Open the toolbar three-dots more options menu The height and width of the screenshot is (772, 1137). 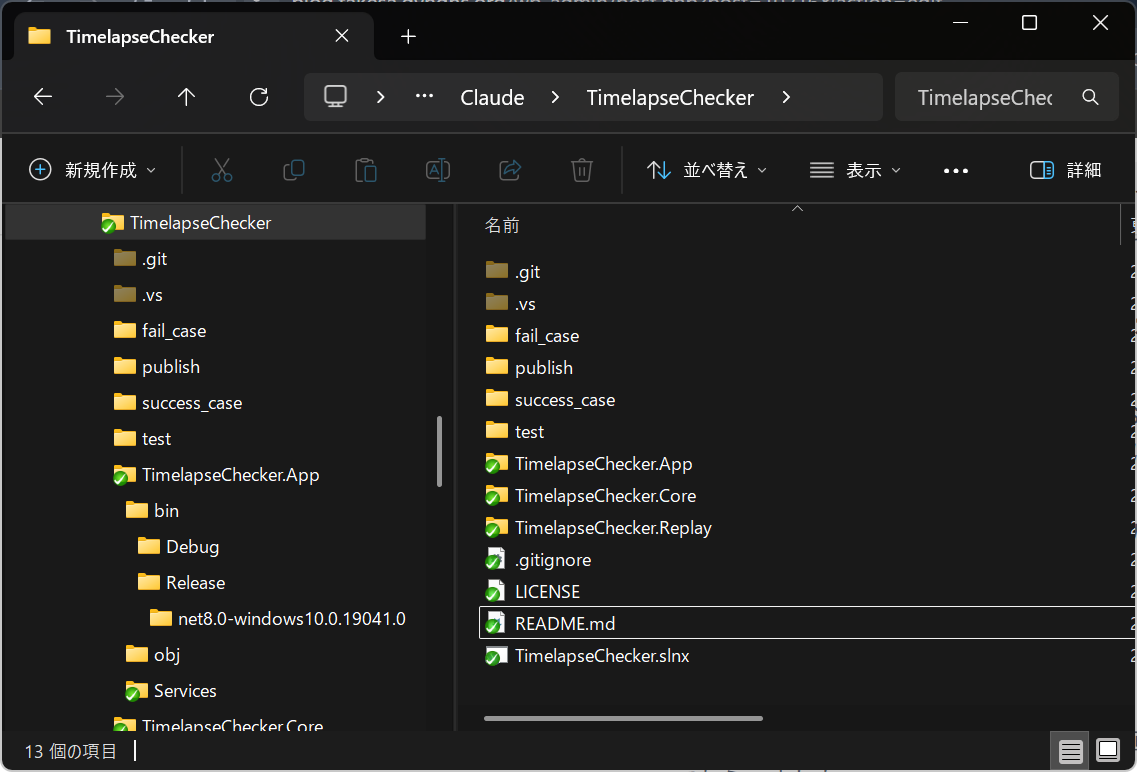pos(956,170)
